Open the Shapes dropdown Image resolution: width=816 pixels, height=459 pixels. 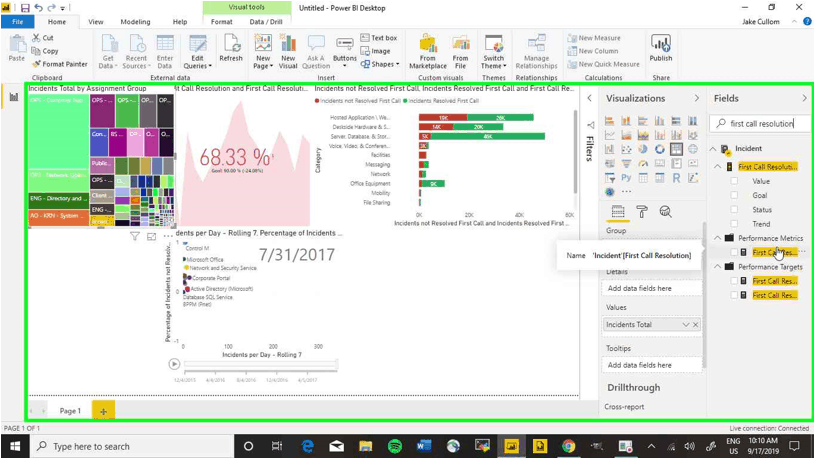pyautogui.click(x=380, y=64)
